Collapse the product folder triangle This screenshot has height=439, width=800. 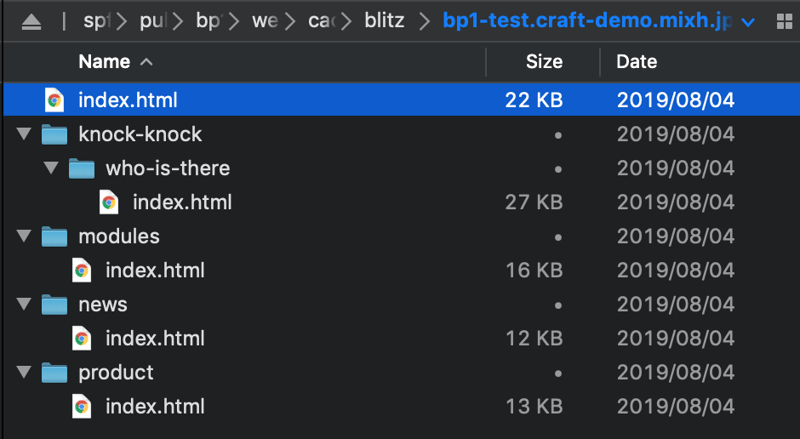point(23,372)
